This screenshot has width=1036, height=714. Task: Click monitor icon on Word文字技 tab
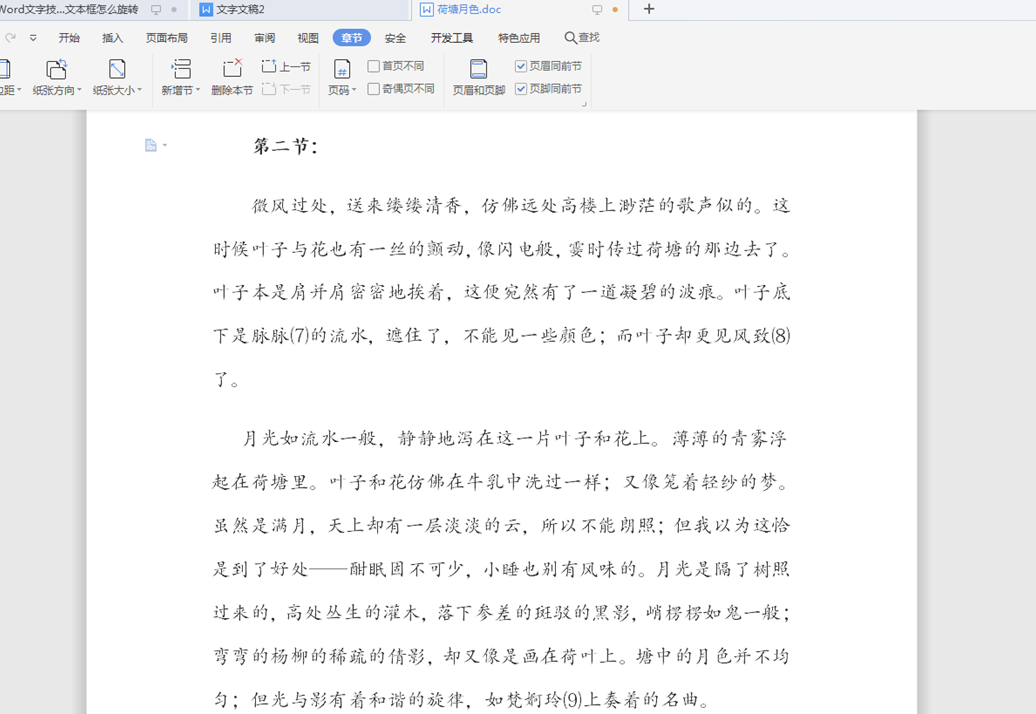156,9
